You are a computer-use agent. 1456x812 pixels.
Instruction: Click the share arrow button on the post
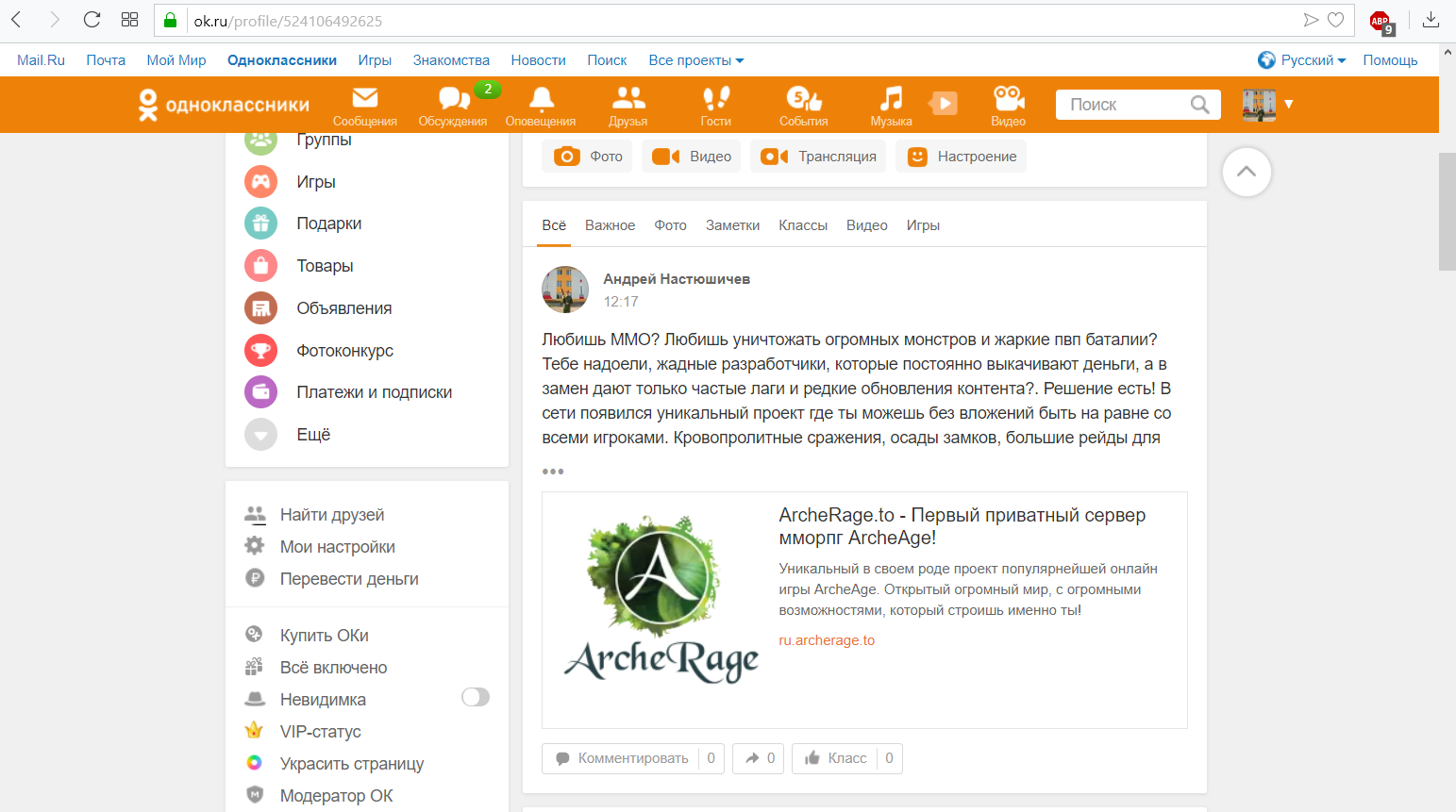[759, 758]
